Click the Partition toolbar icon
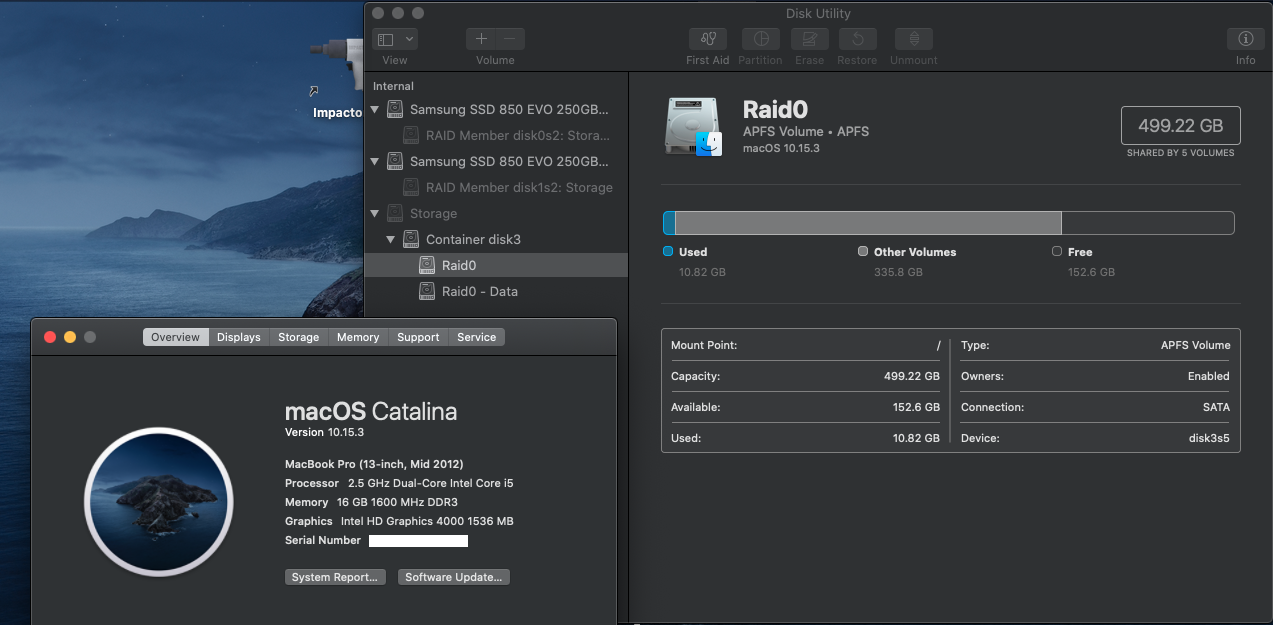This screenshot has width=1273, height=625. pos(761,39)
